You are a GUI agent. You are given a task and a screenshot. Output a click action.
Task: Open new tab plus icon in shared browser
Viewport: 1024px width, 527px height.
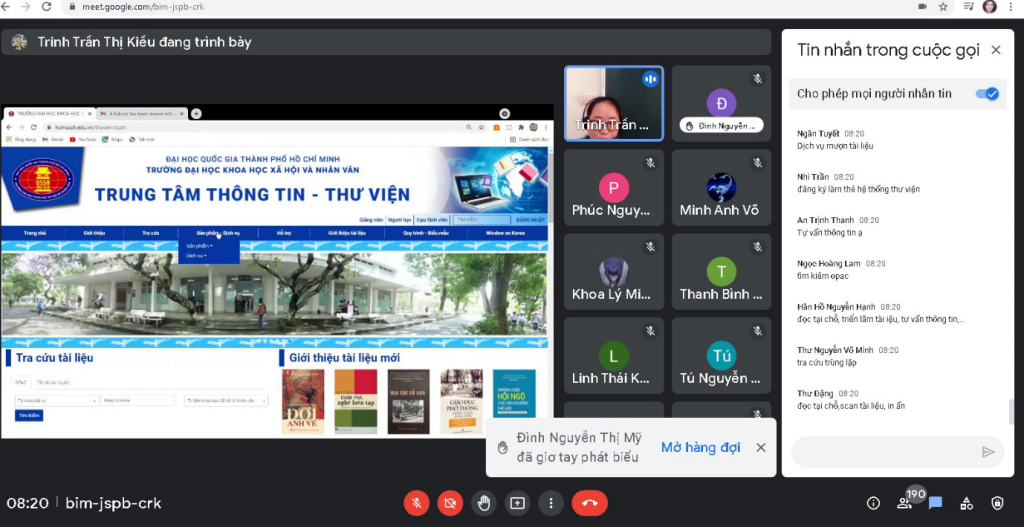click(x=196, y=114)
